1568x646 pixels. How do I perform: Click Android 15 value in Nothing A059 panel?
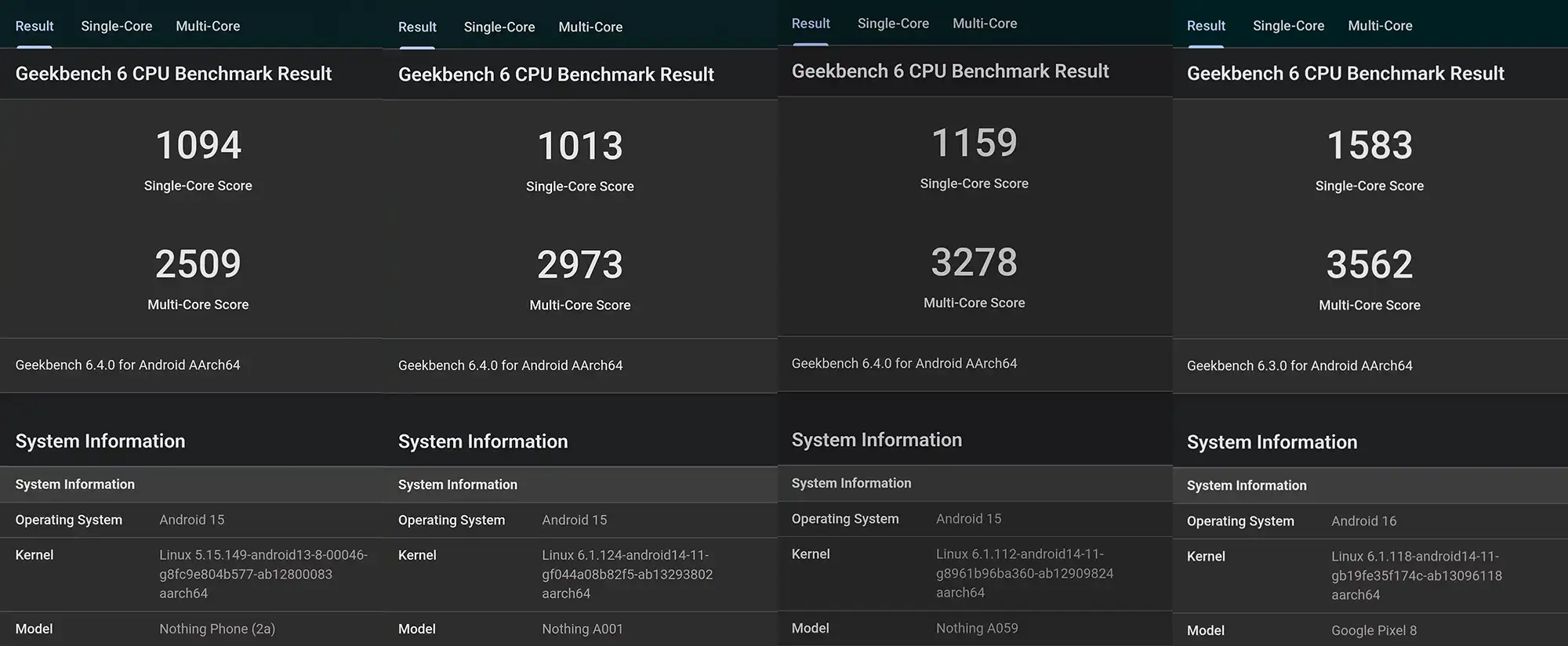coord(968,518)
